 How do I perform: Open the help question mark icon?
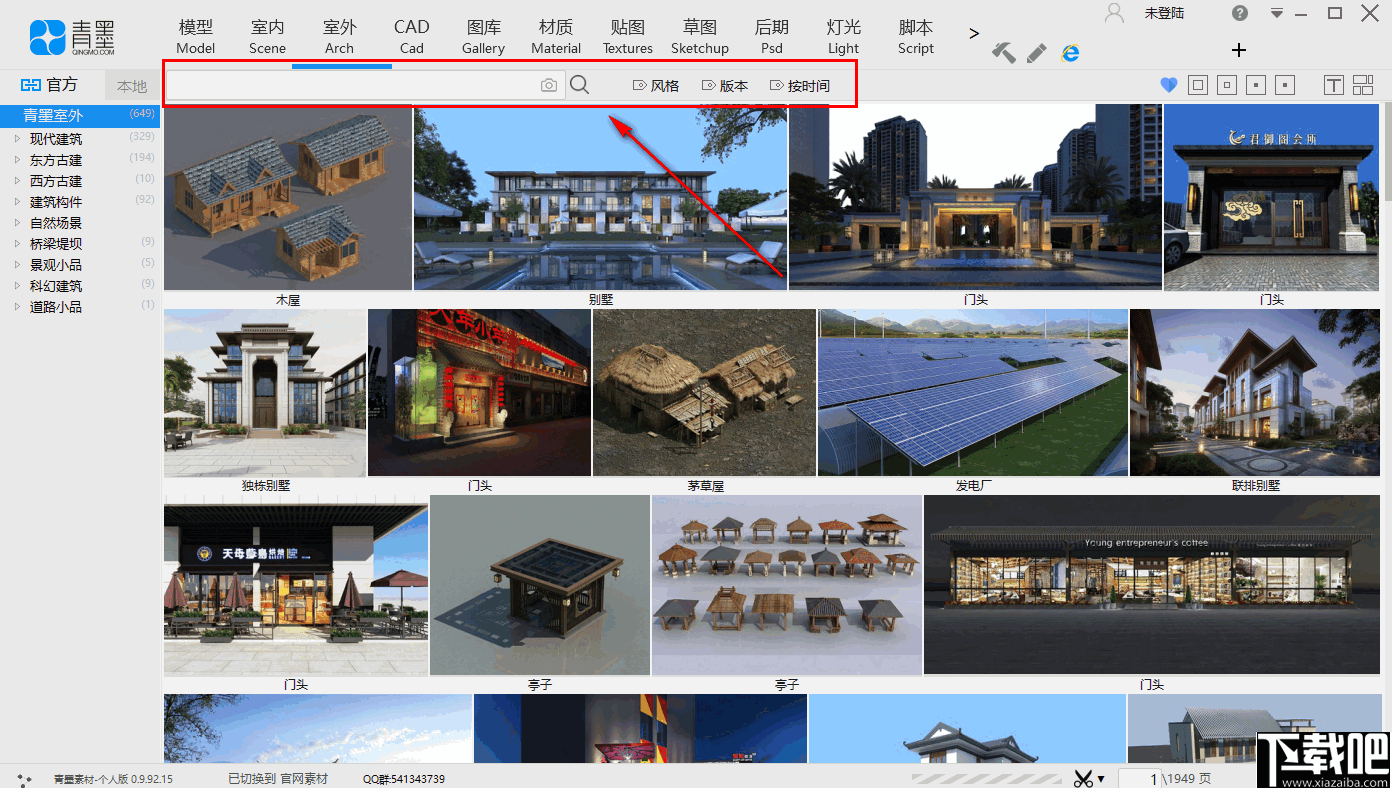[x=1240, y=13]
